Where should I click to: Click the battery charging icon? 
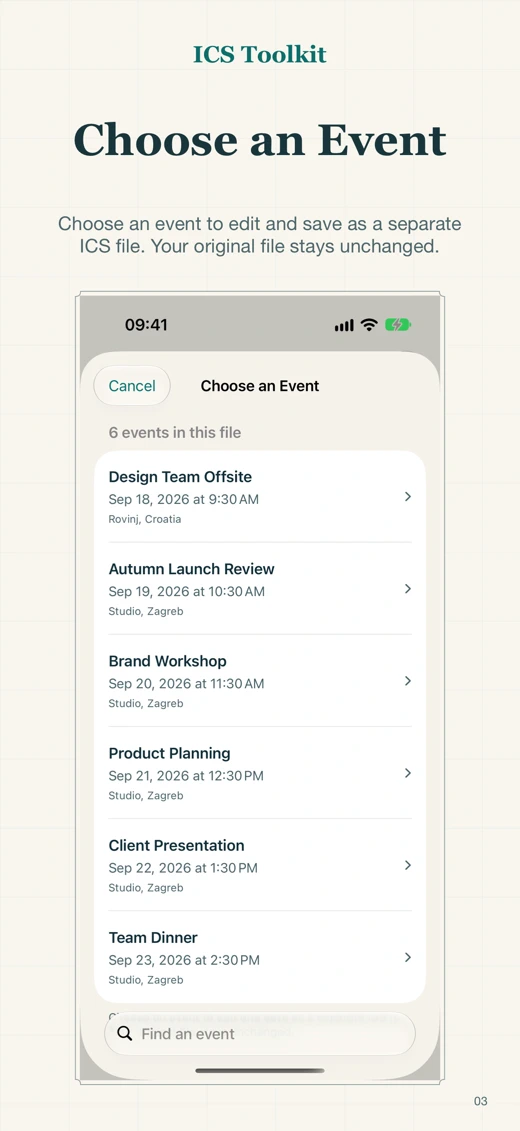398,325
